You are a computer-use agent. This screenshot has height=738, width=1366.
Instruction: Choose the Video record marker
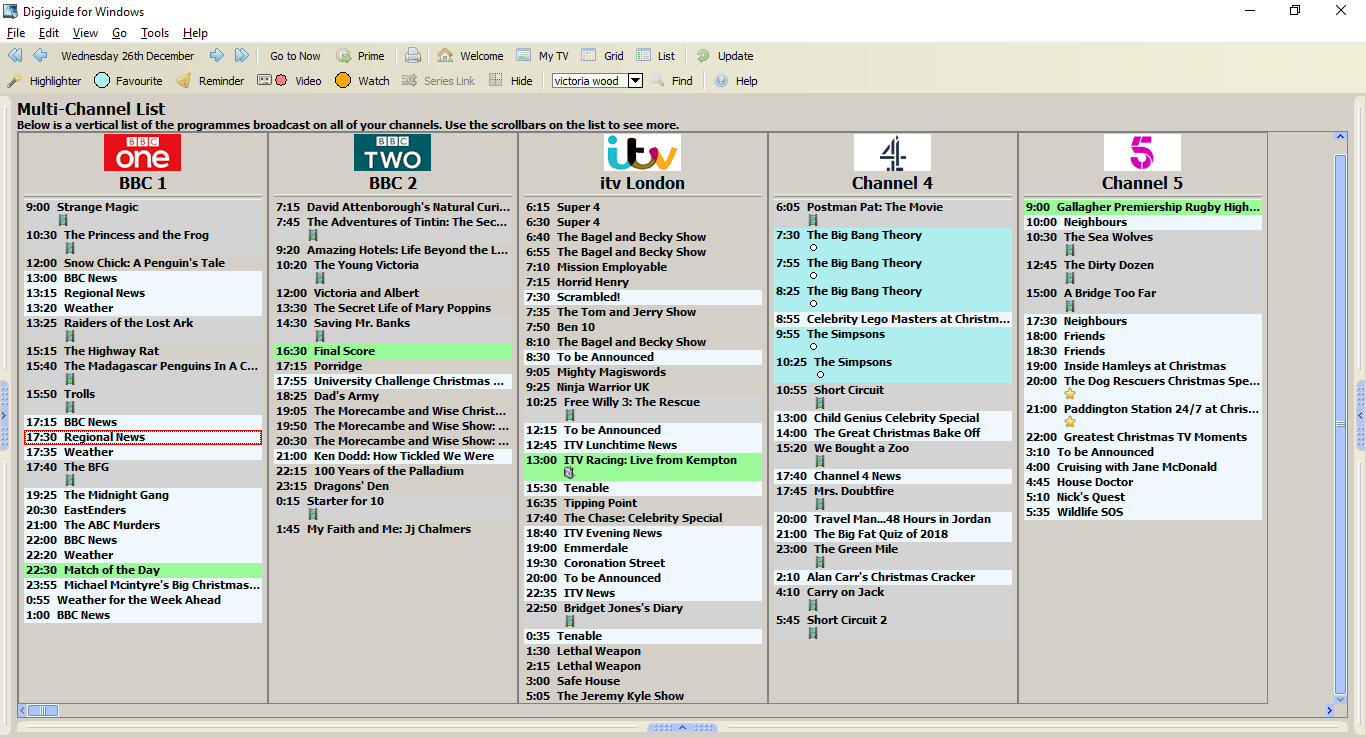290,81
